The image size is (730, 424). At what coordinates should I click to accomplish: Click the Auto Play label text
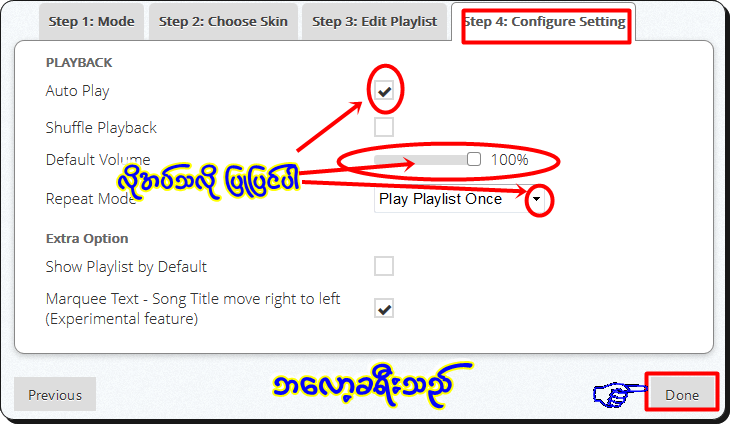77,91
